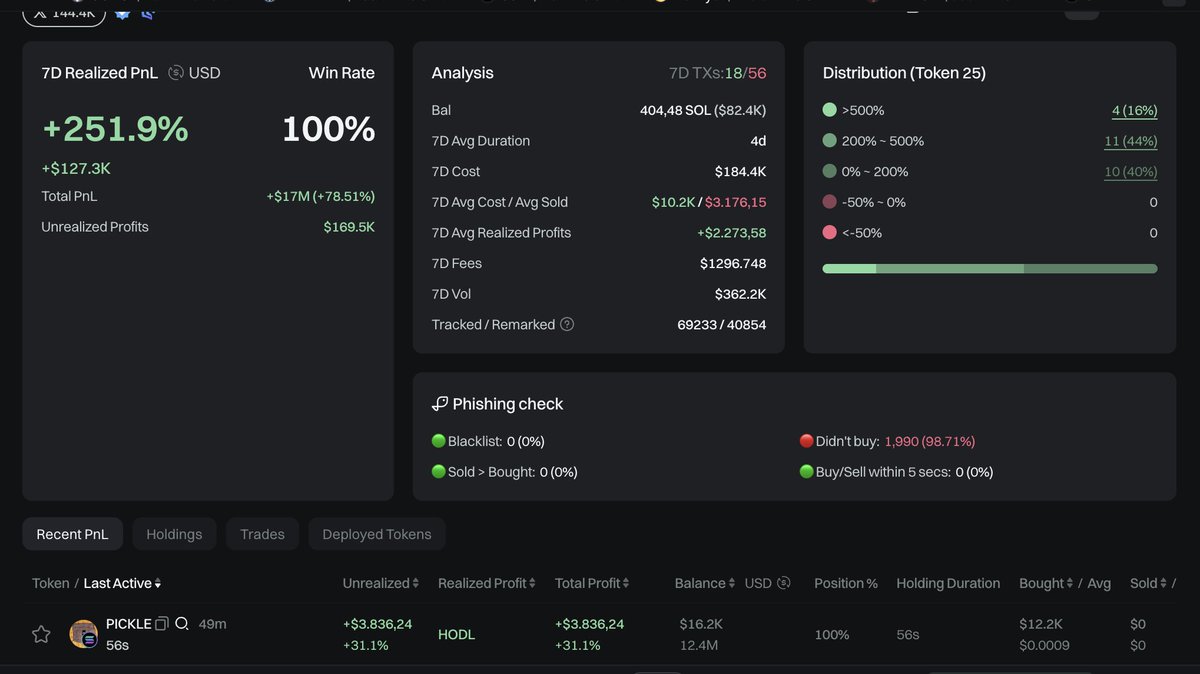Copy the PICKLE token address
The image size is (1200, 674).
point(162,624)
